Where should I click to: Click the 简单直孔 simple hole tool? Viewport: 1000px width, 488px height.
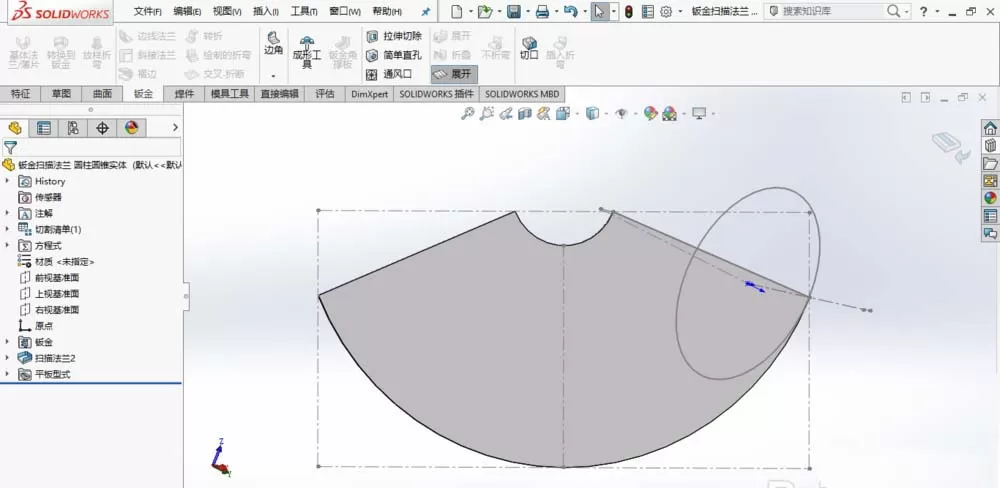click(393, 55)
